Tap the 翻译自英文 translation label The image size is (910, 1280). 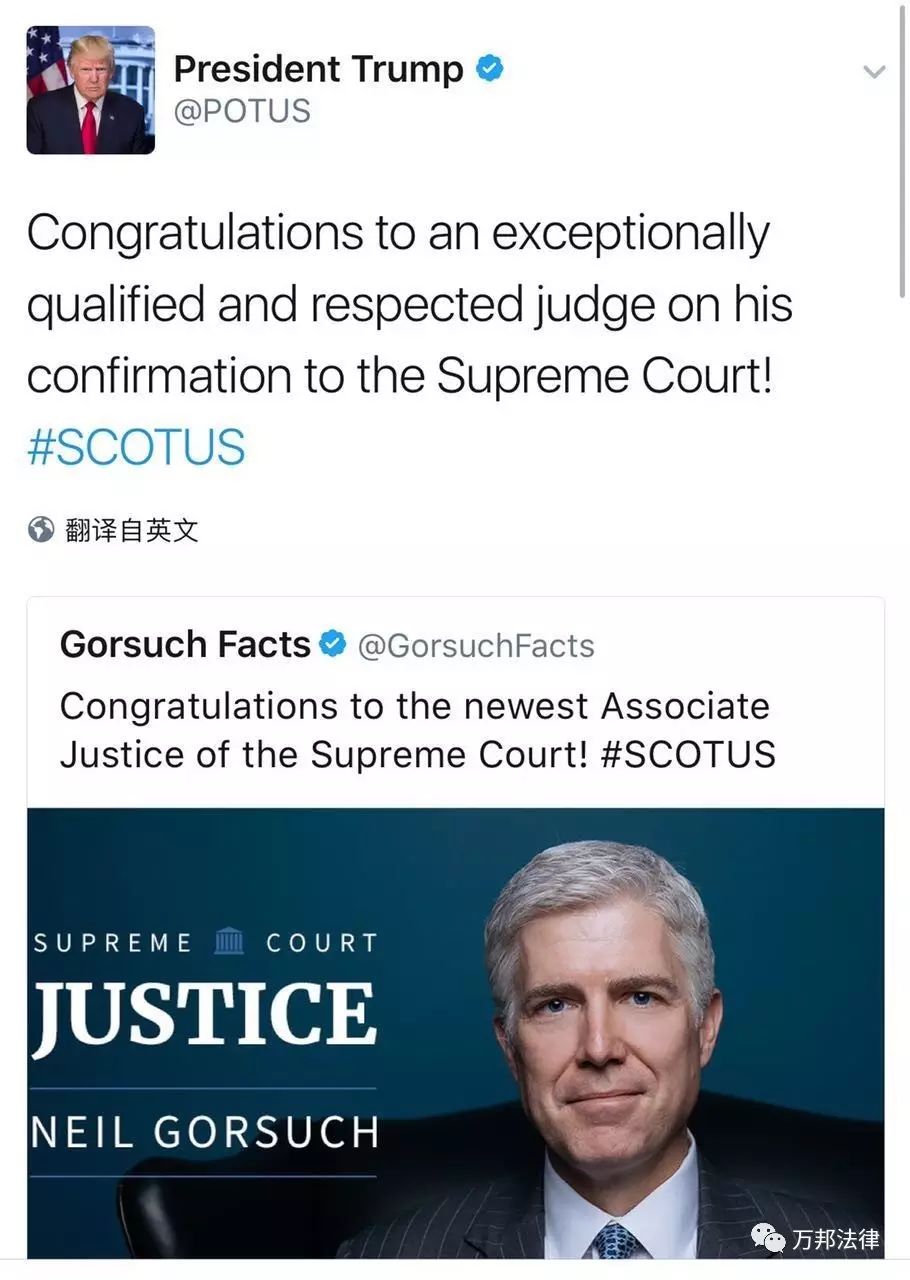coord(132,530)
